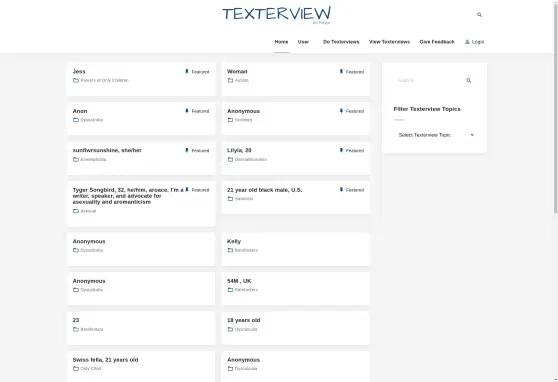Click the Only Child topic label
The width and height of the screenshot is (558, 382).
[x=90, y=368]
